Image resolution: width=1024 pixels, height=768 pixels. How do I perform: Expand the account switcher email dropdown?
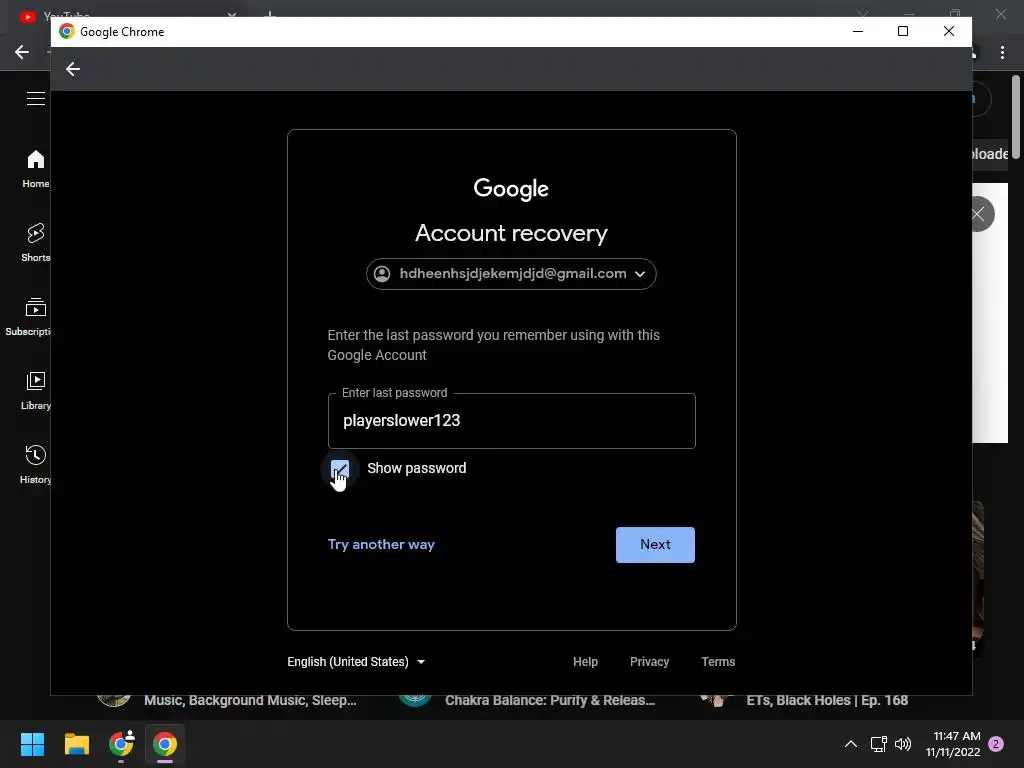[511, 274]
